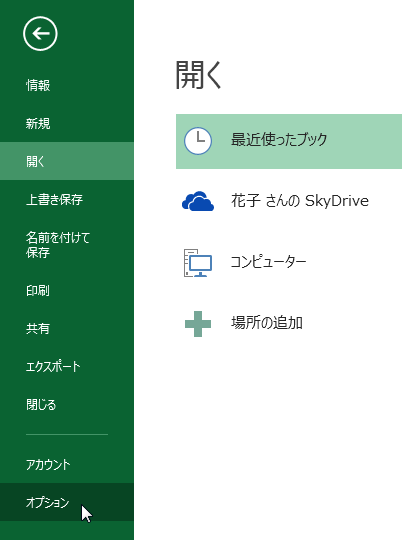Click the clock icon for recent workbooks
This screenshot has height=540, width=402.
click(x=198, y=141)
